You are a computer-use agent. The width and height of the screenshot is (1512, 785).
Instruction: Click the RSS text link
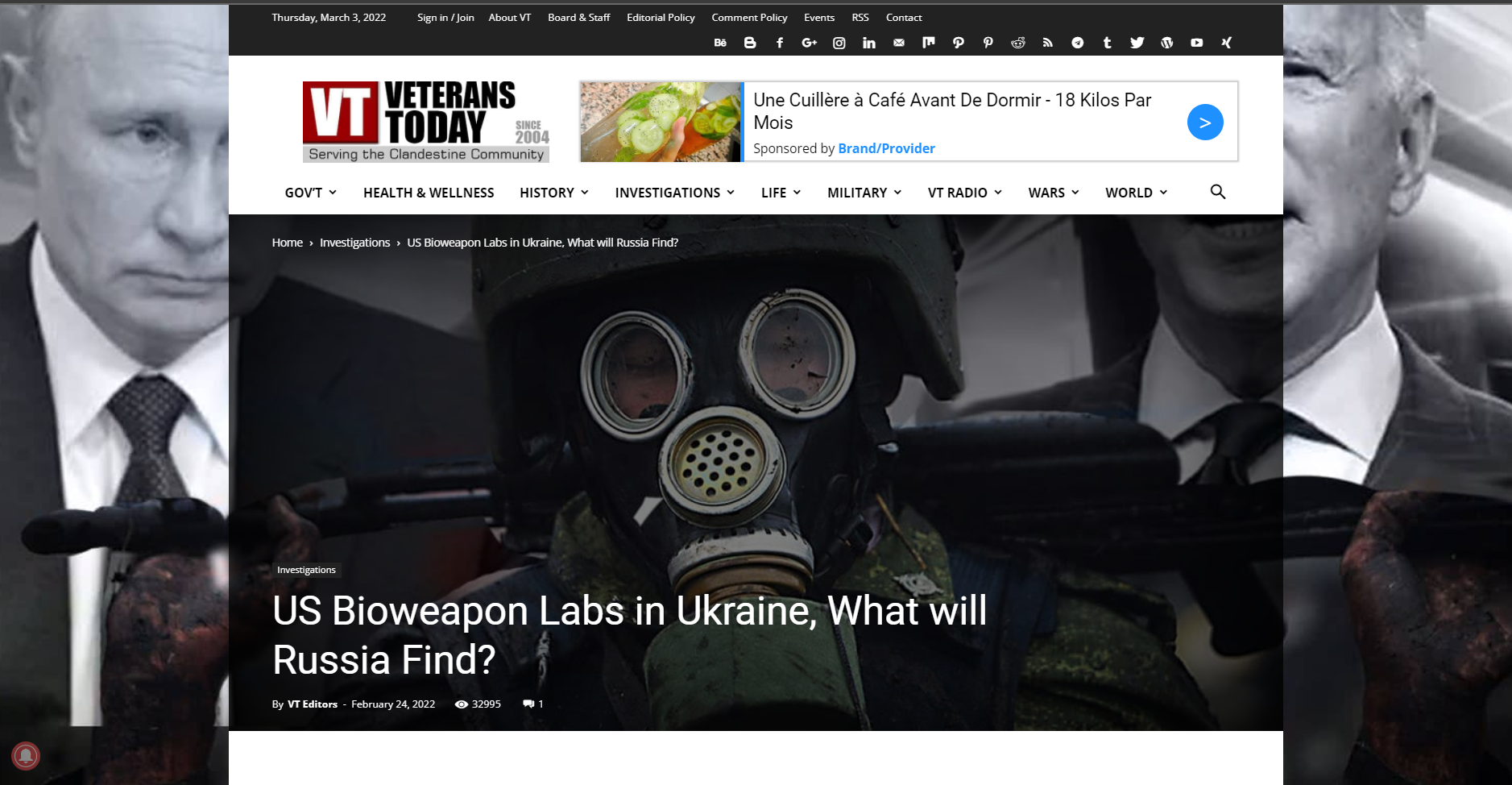click(860, 18)
